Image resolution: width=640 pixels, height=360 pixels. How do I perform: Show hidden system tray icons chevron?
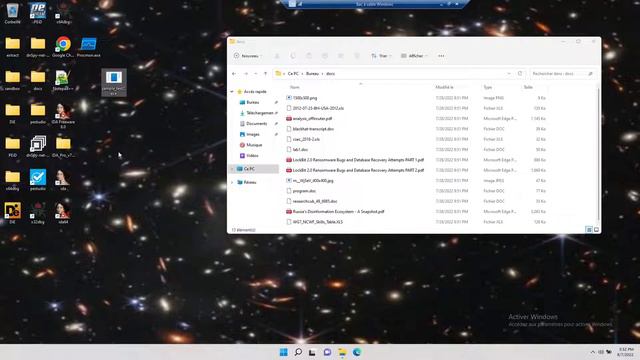(x=593, y=352)
